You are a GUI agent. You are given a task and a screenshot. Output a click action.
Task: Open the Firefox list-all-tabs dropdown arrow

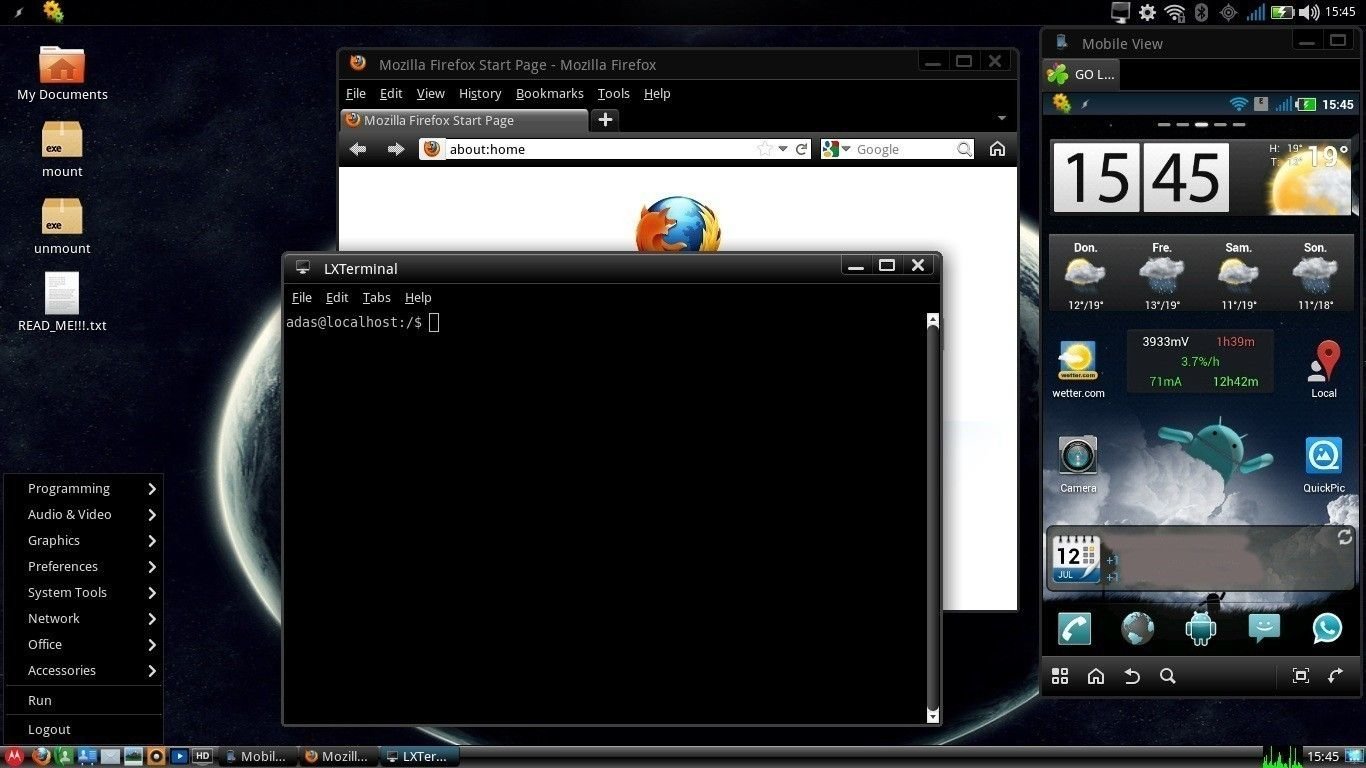(x=1002, y=118)
